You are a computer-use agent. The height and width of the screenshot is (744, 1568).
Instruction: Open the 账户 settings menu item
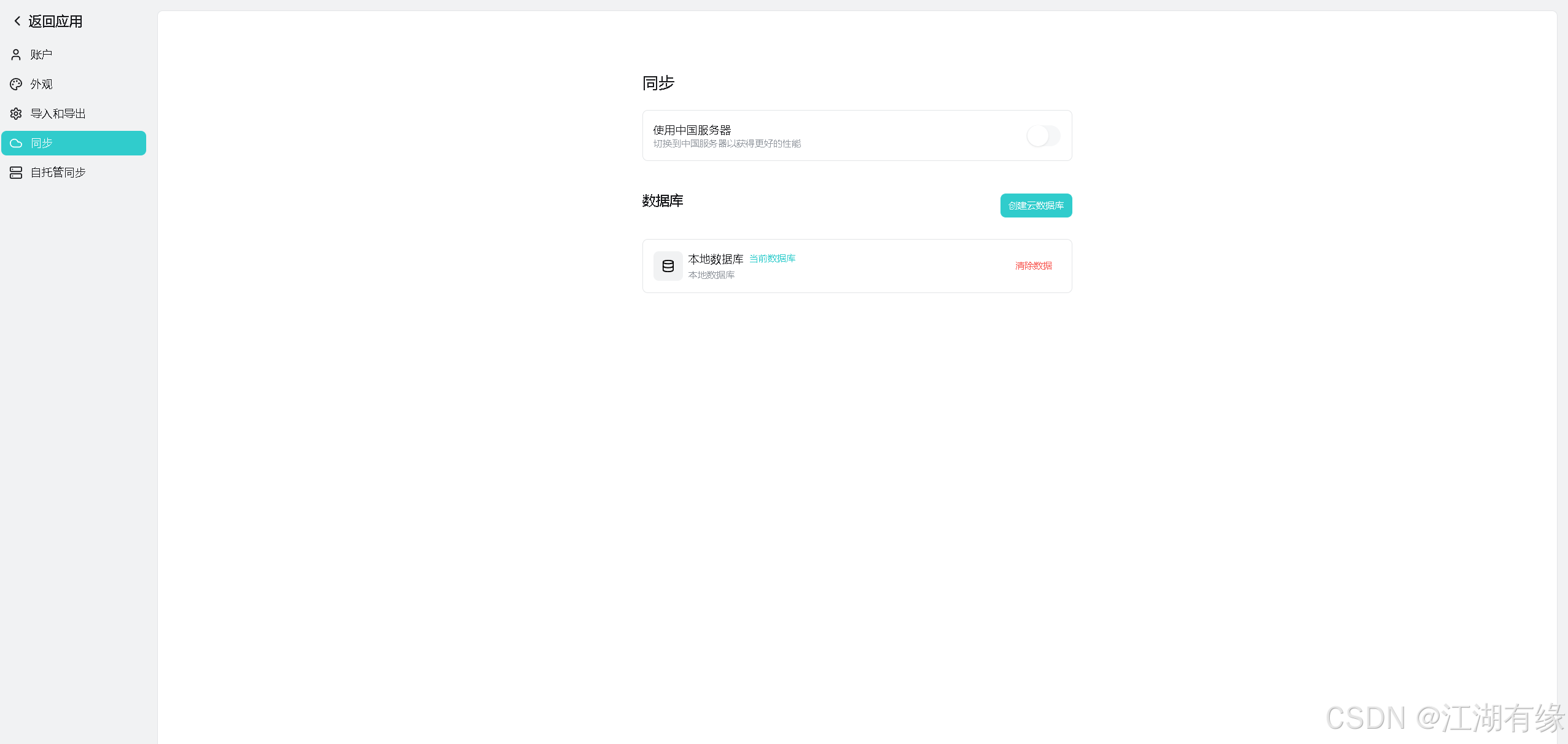coord(41,55)
